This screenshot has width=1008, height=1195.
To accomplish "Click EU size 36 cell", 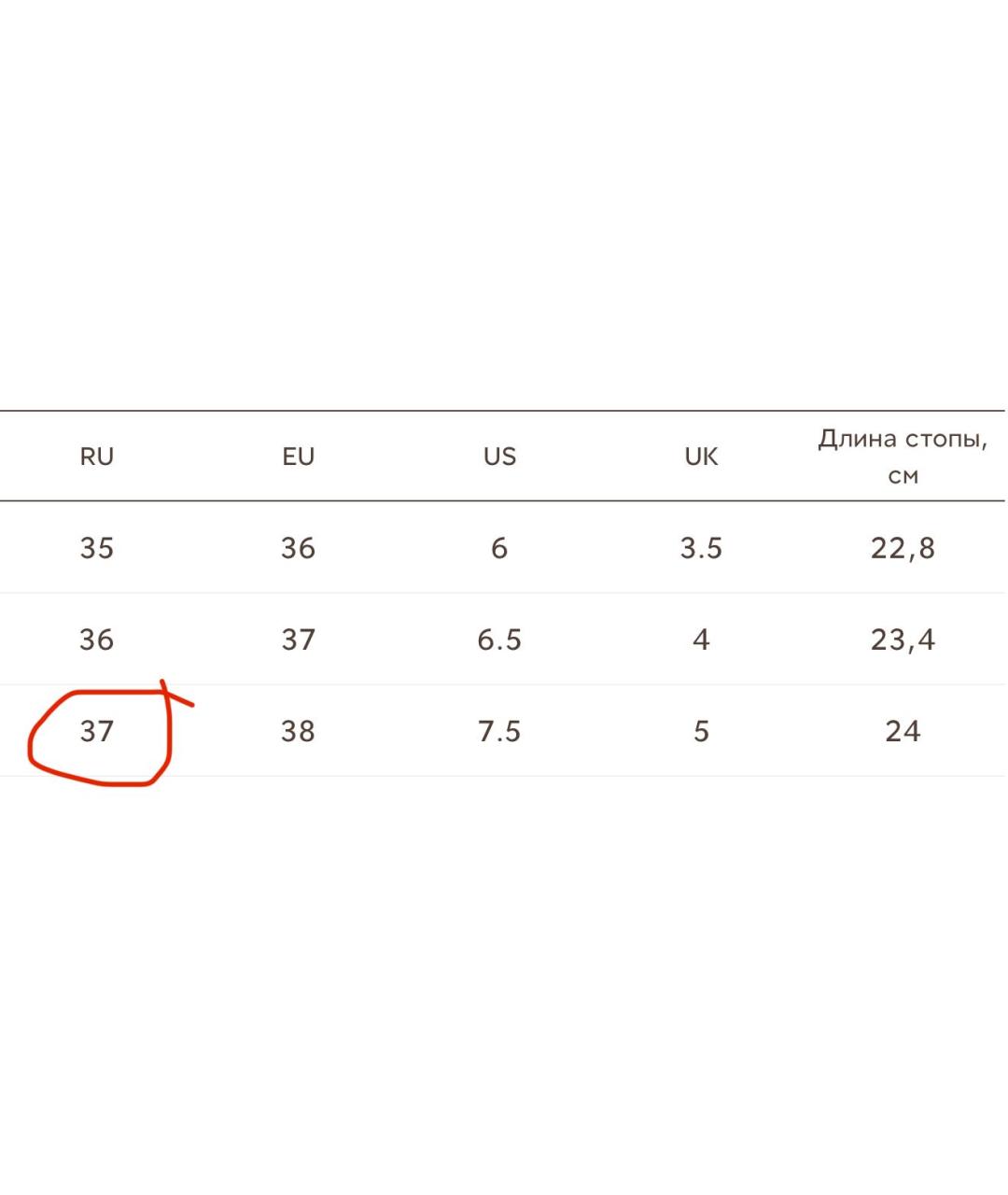I will [x=299, y=548].
